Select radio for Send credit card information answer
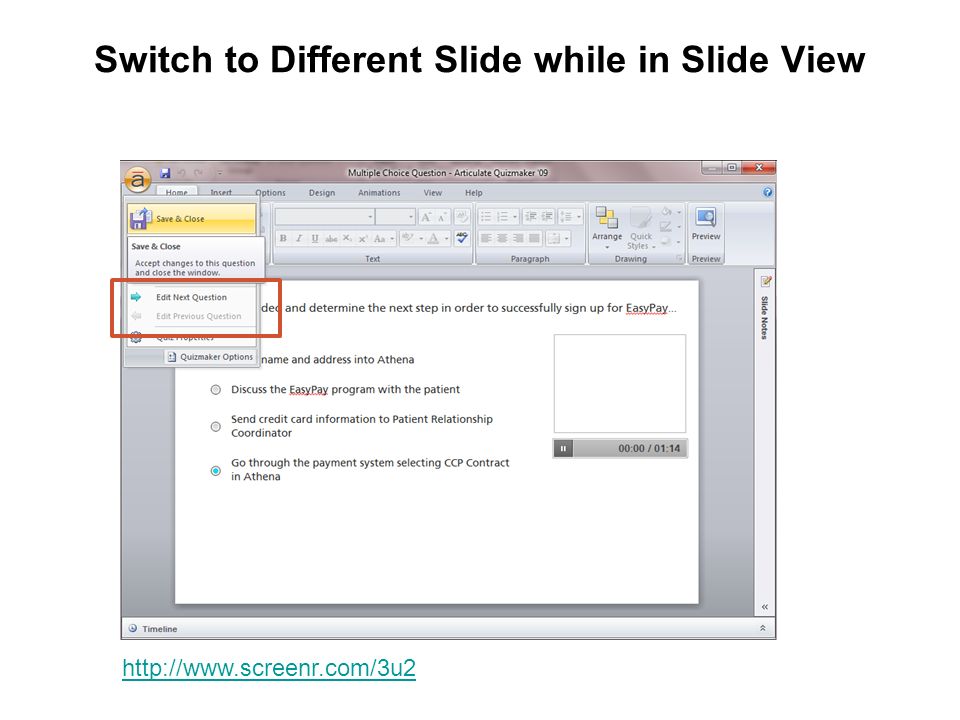This screenshot has height=720, width=960. [x=216, y=426]
